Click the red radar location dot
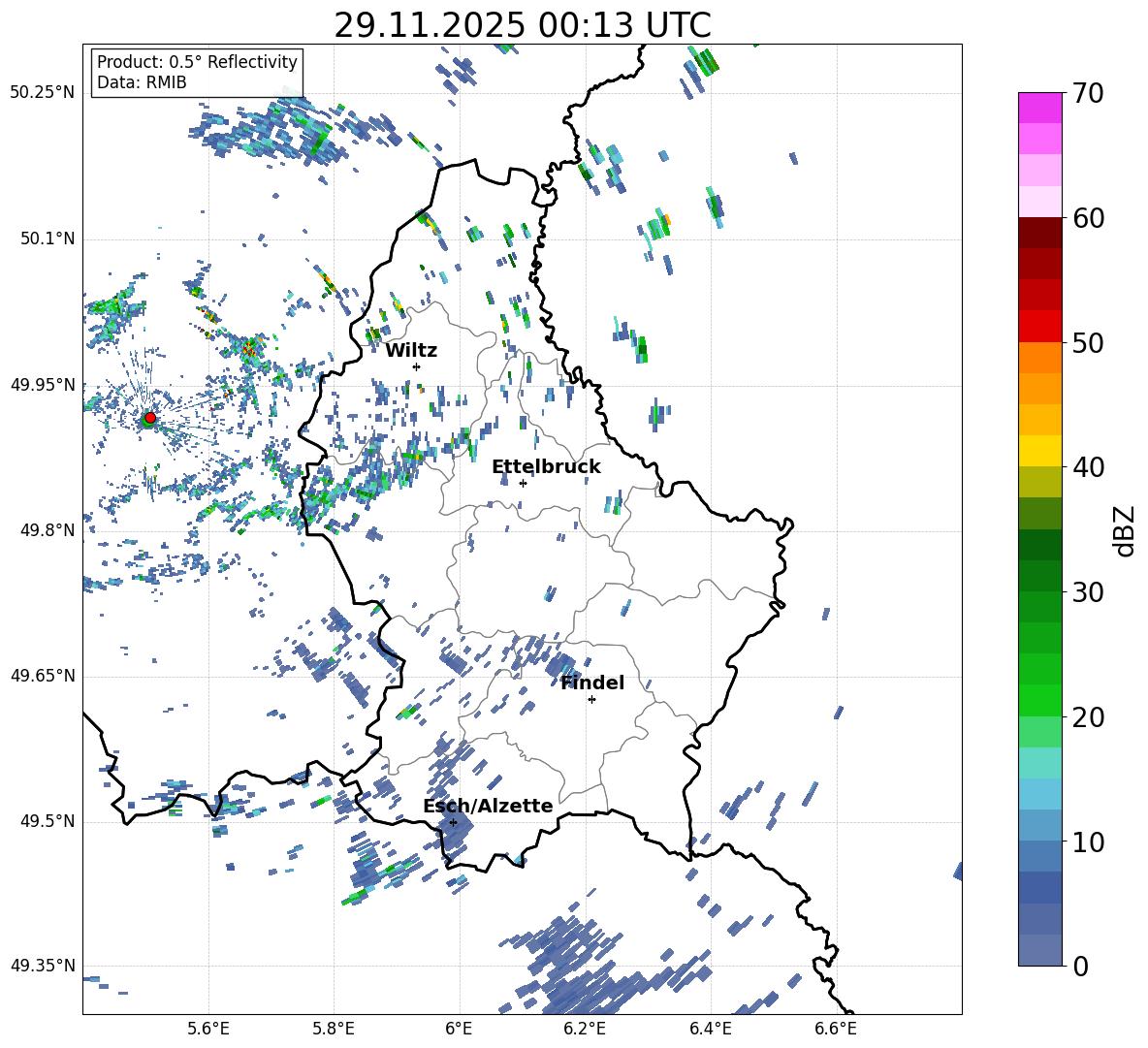Image resolution: width=1148 pixels, height=1048 pixels. [x=149, y=418]
